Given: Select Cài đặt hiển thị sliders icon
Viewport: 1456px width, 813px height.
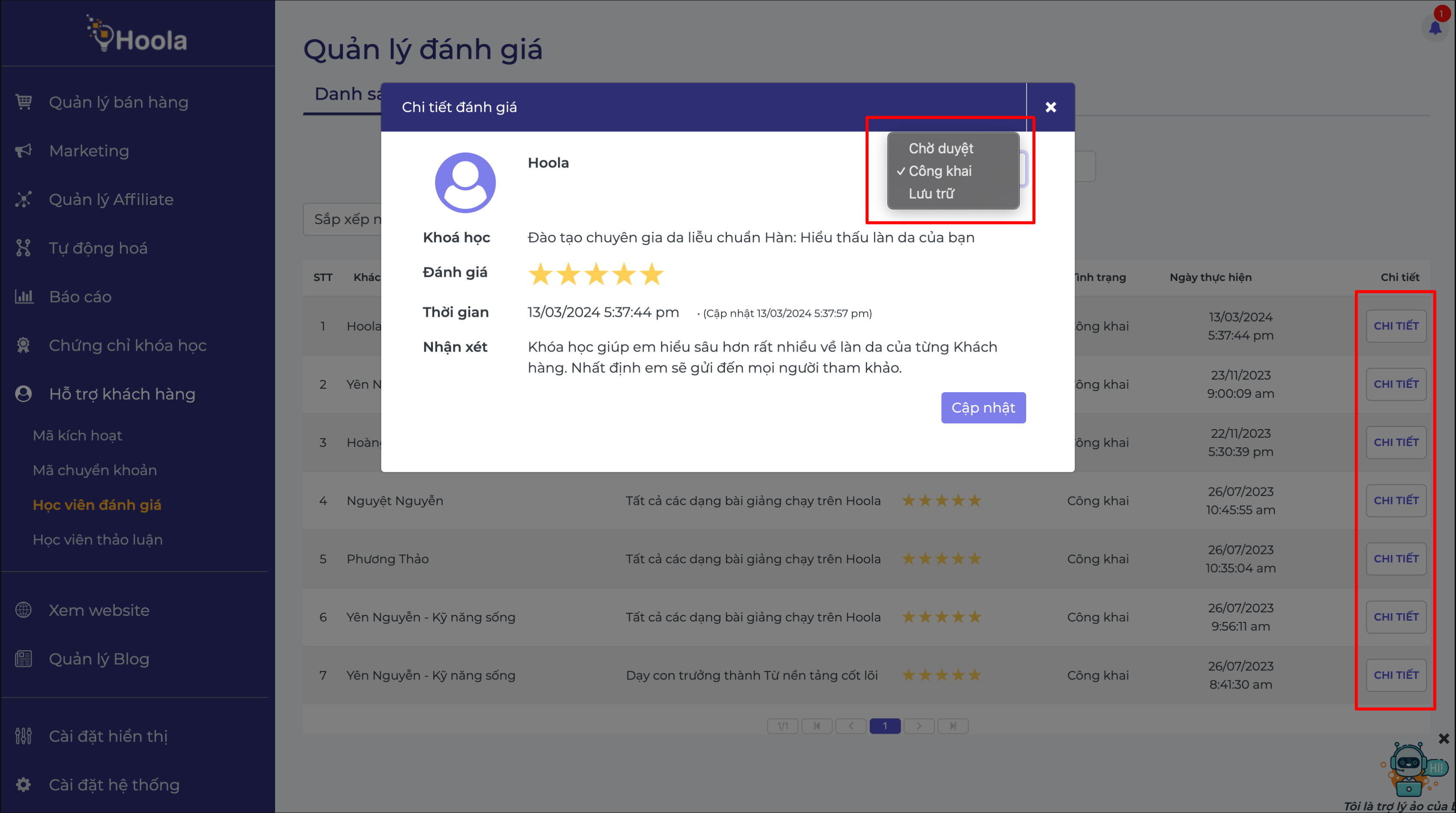Looking at the screenshot, I should pos(23,736).
